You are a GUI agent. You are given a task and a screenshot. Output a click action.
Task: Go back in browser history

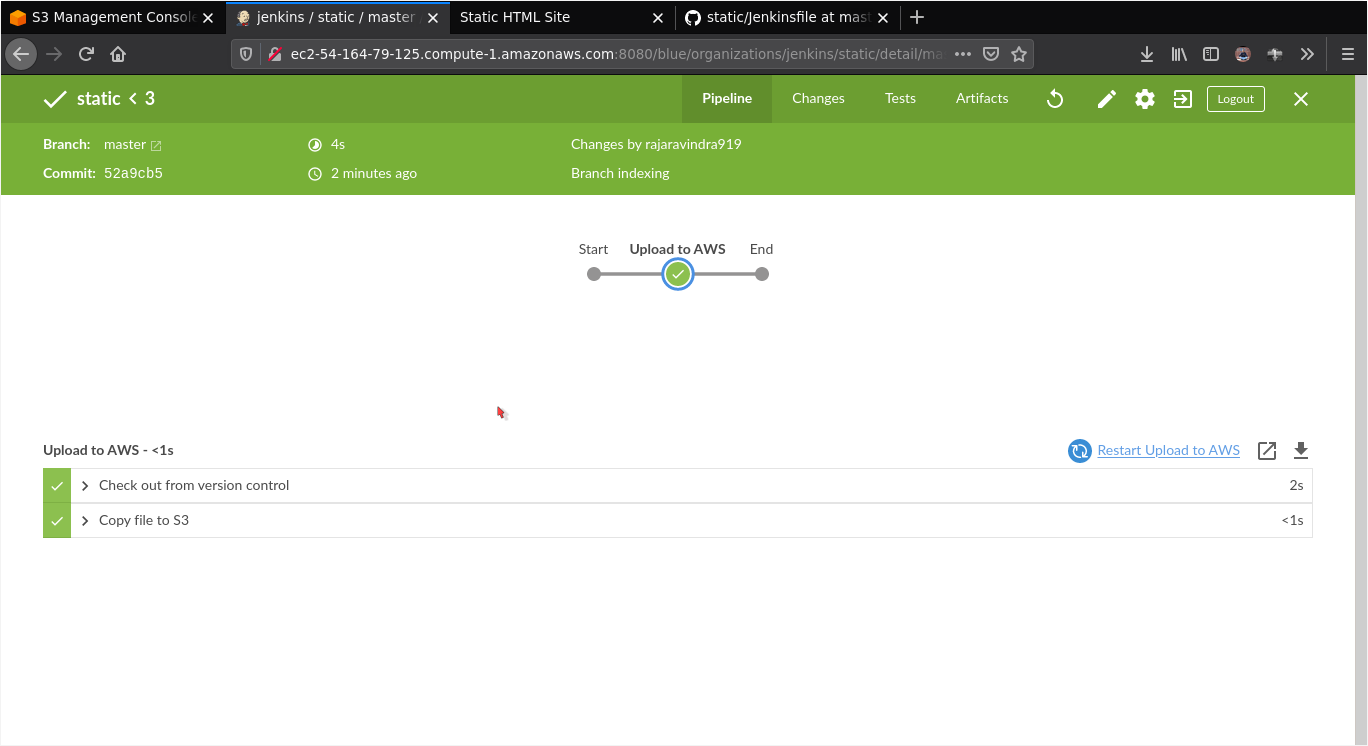[x=21, y=54]
